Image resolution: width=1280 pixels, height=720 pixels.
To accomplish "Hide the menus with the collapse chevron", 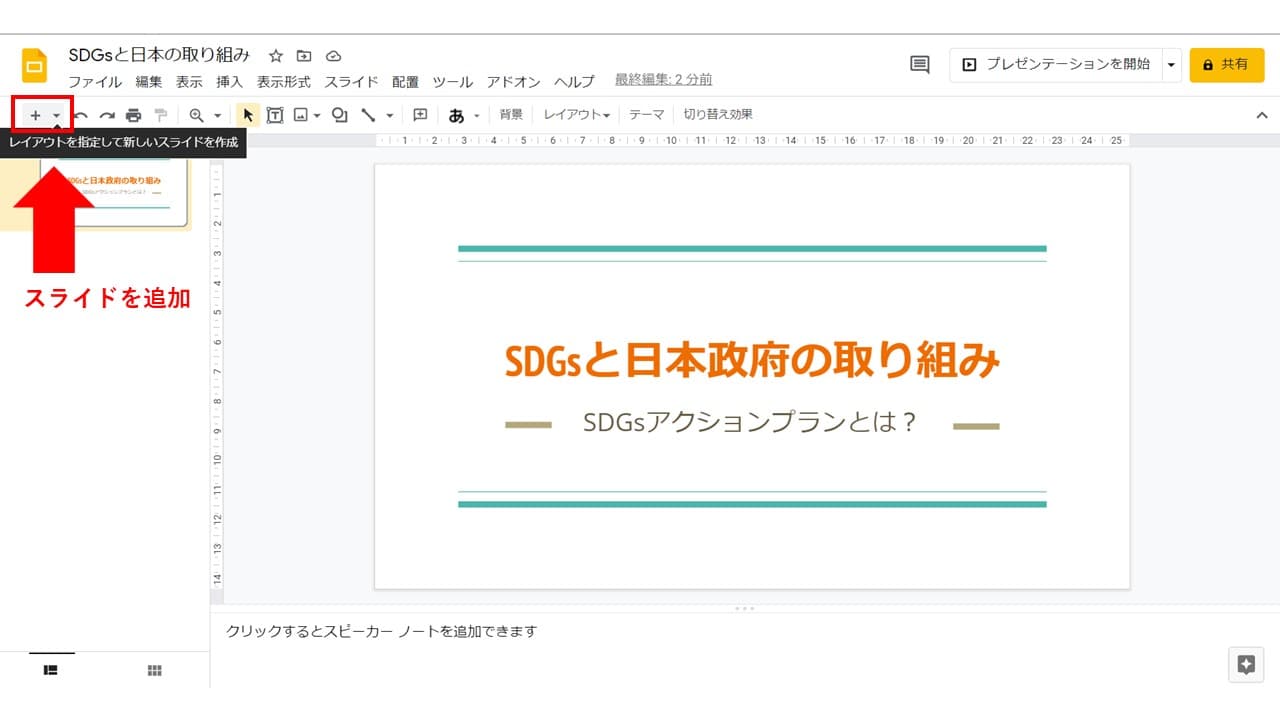I will [x=1261, y=115].
